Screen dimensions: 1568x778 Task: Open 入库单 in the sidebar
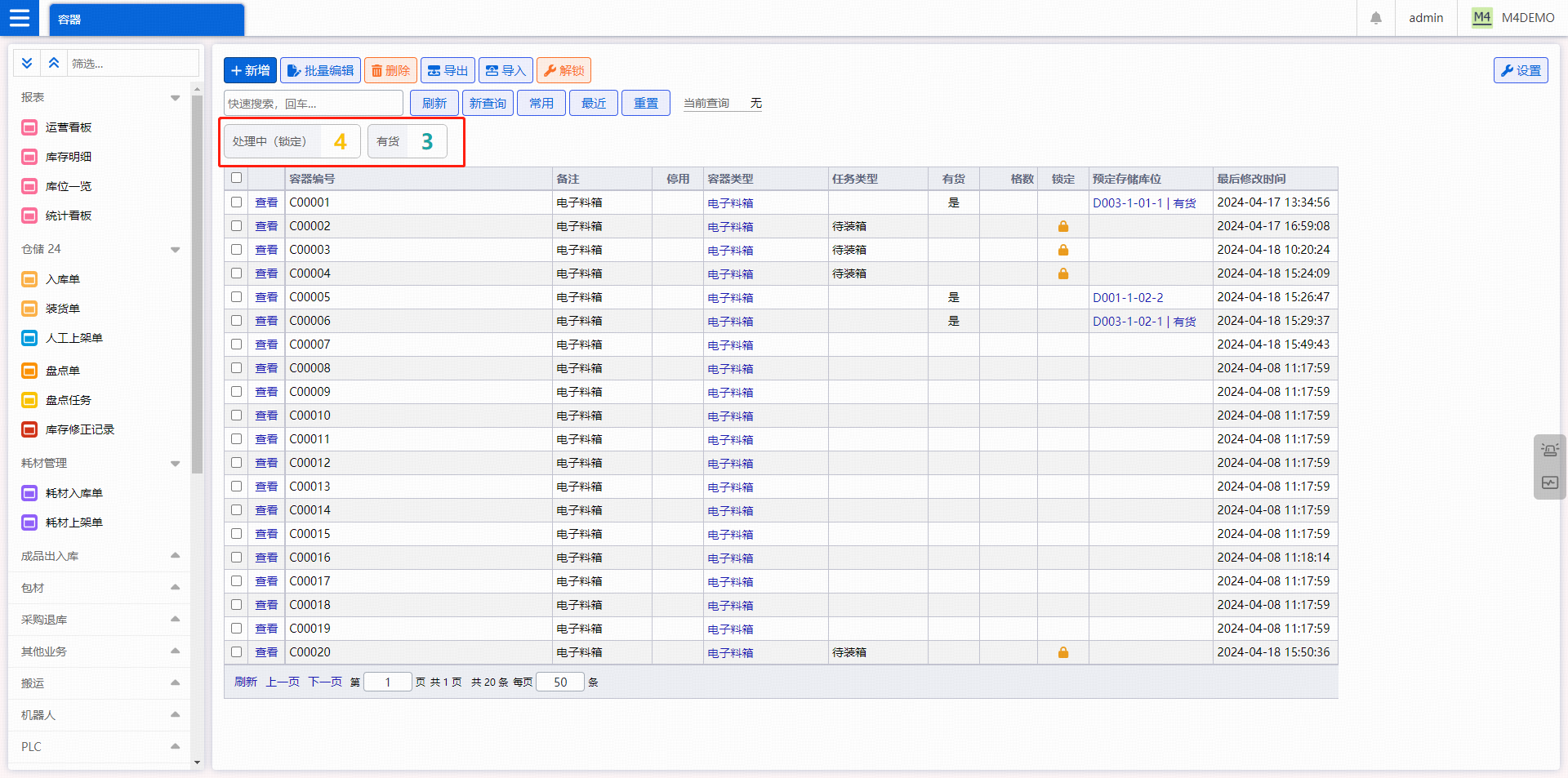51,279
